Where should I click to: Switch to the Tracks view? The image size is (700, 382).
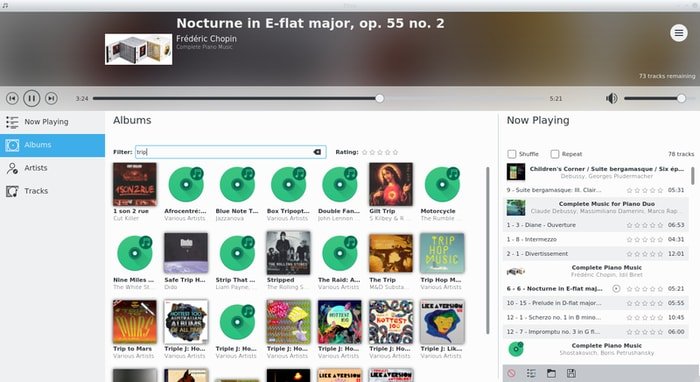point(52,191)
